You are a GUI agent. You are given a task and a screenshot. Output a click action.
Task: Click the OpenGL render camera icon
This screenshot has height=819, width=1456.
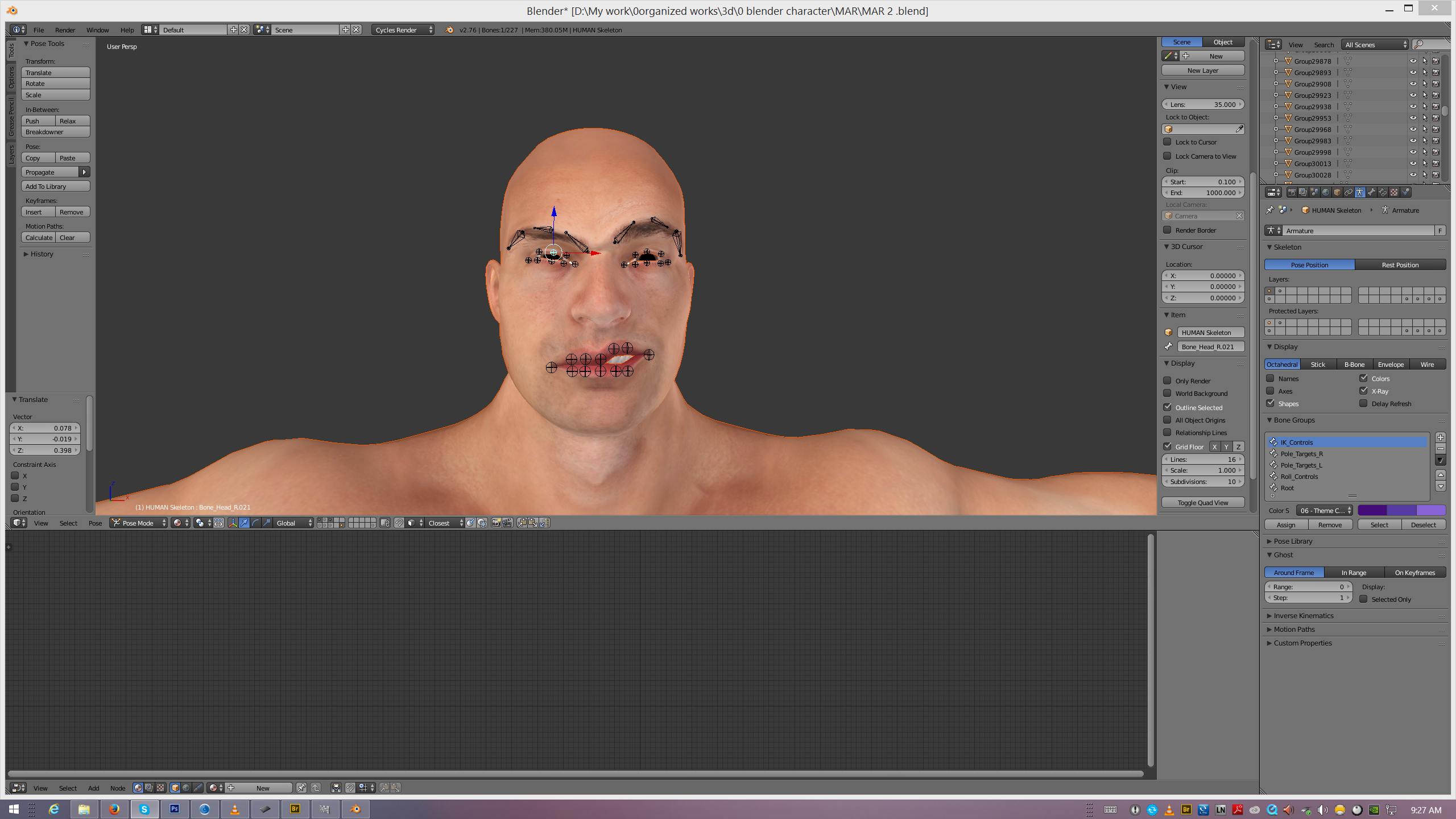click(496, 523)
